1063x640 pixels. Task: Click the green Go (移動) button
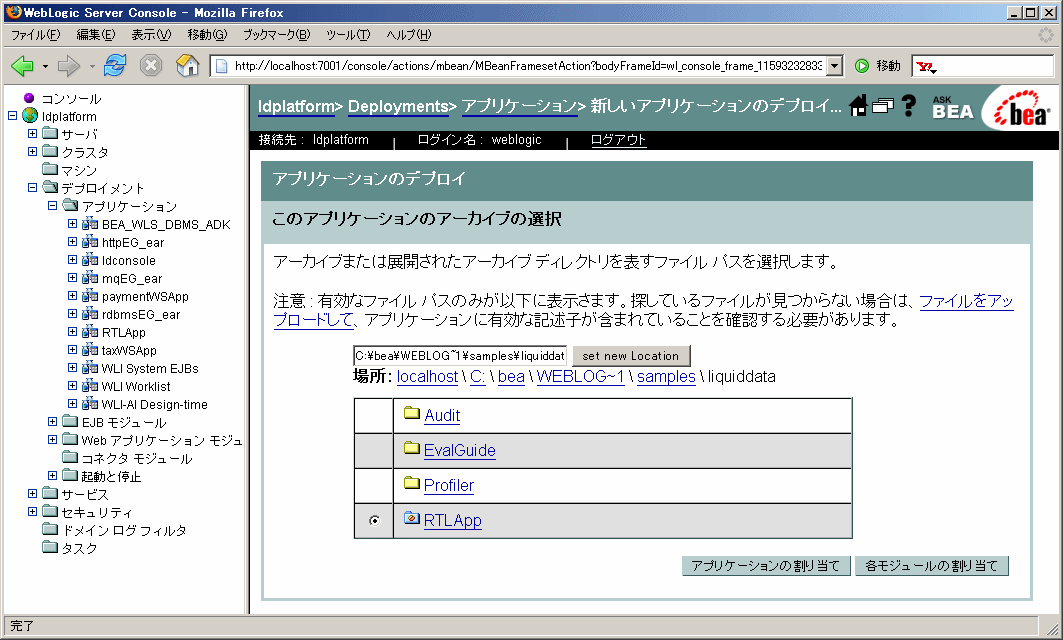pos(877,66)
